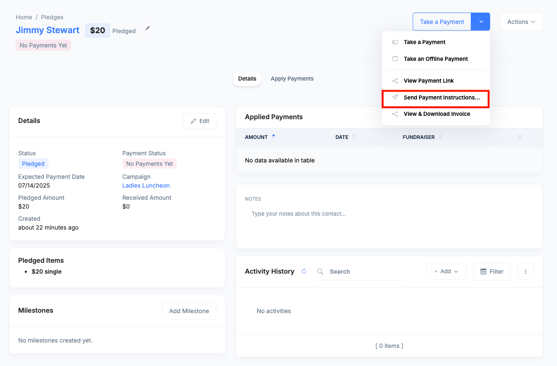Click 'No milestones created yet.' text

55,340
